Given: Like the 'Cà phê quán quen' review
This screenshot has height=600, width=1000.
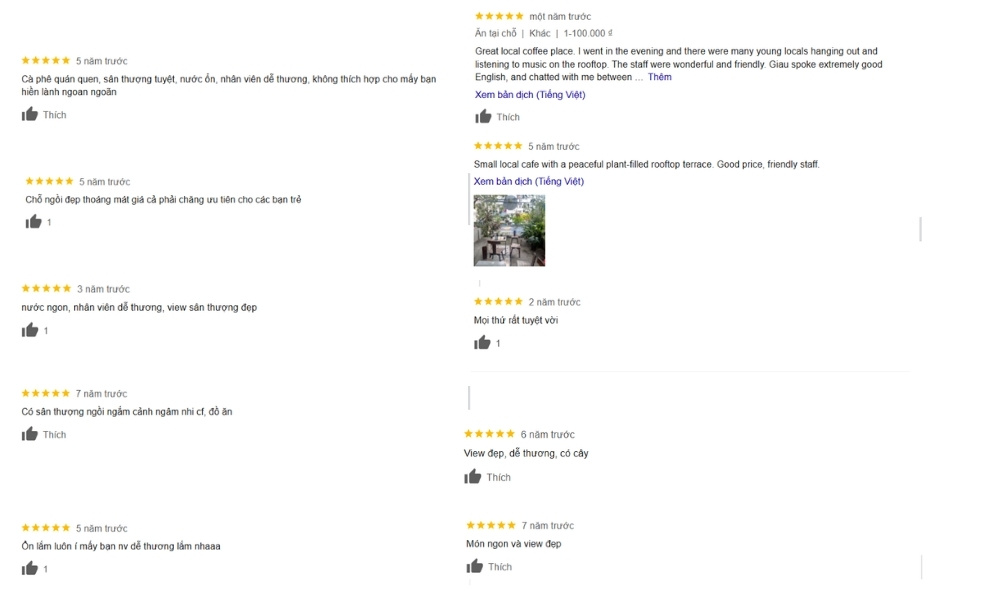Looking at the screenshot, I should [x=30, y=115].
